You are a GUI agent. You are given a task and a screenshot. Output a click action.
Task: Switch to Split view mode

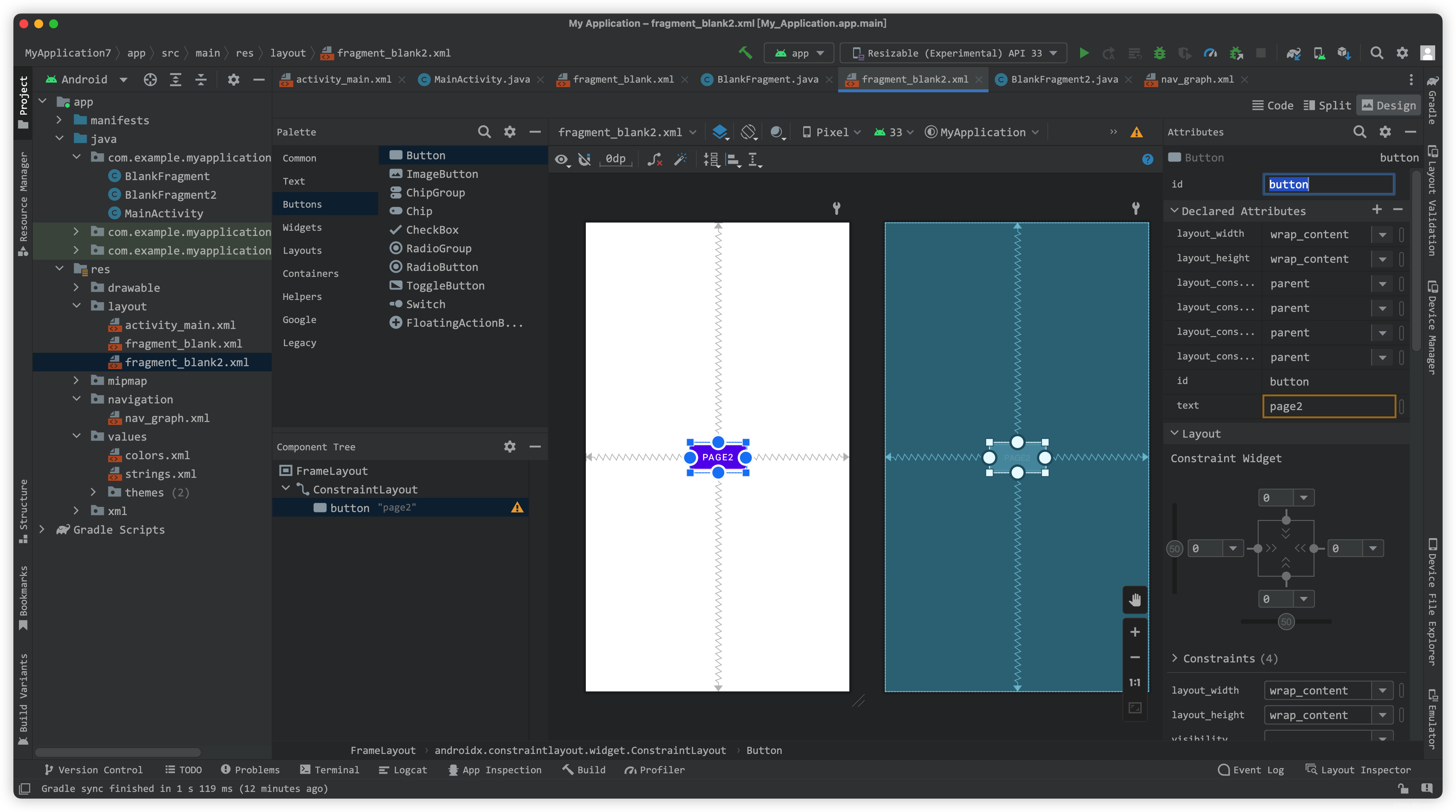[1327, 105]
